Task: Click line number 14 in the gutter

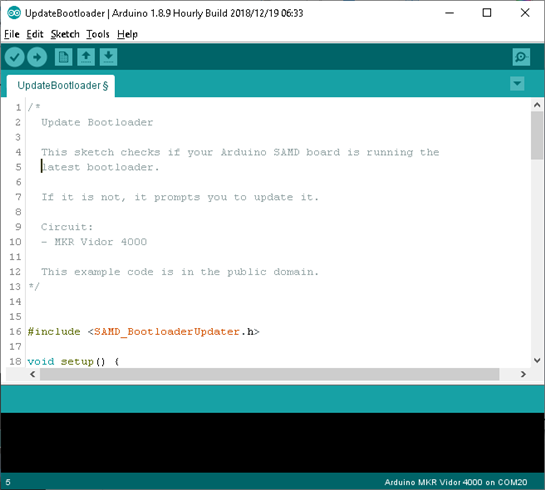Action: [15, 302]
